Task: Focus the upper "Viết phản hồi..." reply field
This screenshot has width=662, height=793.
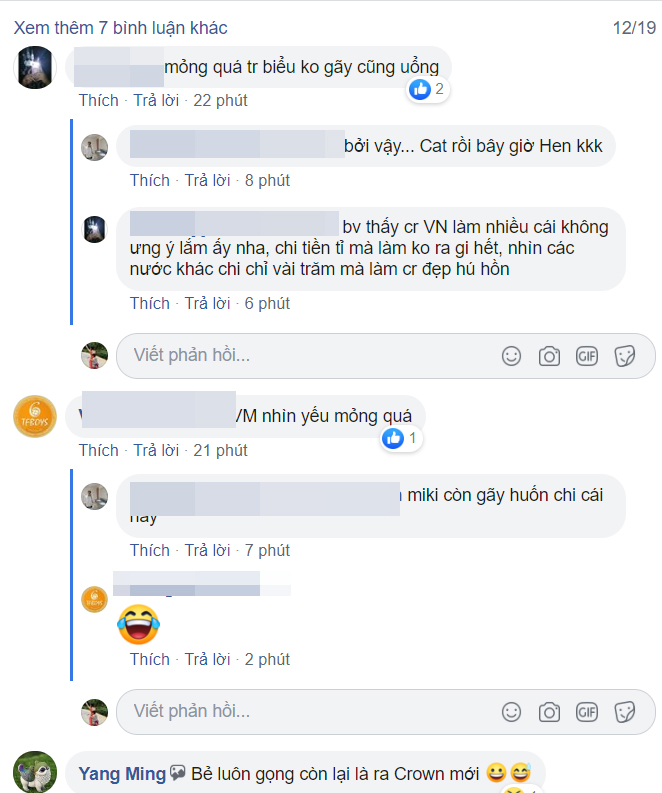Action: pyautogui.click(x=300, y=356)
